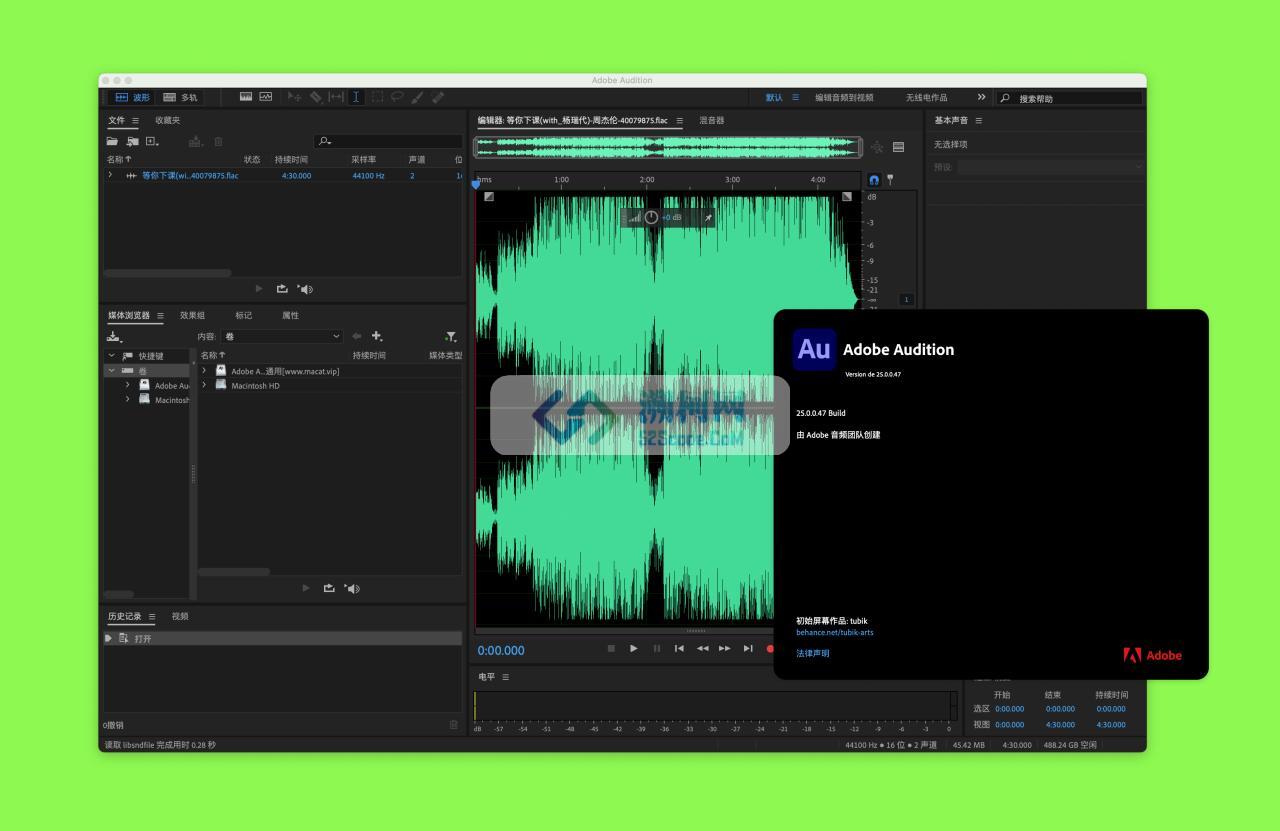This screenshot has height=831, width=1280.
Task: Switch to 属性 tab
Action: [290, 315]
